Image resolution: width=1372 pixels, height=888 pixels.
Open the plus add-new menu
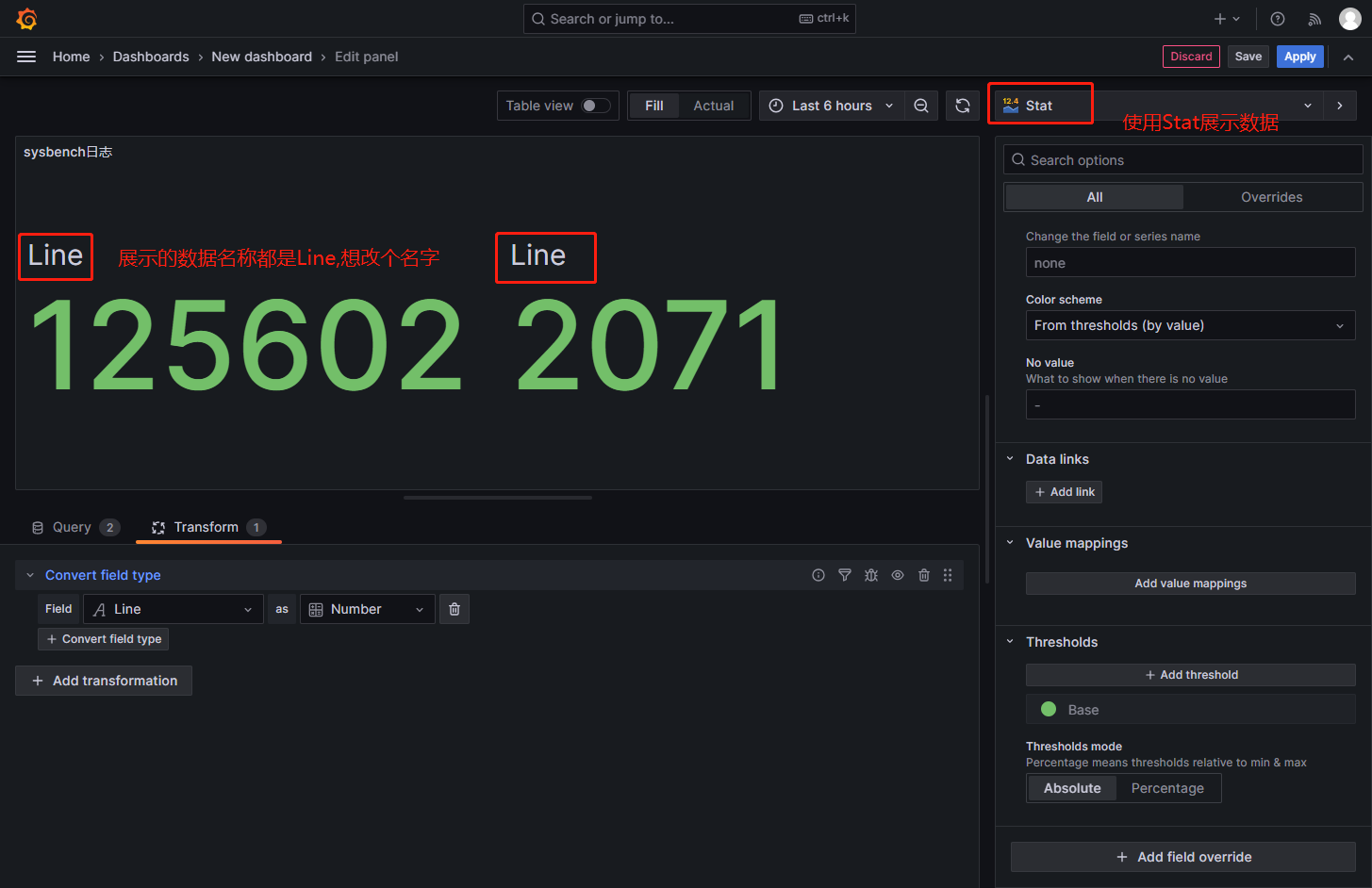click(x=1227, y=19)
